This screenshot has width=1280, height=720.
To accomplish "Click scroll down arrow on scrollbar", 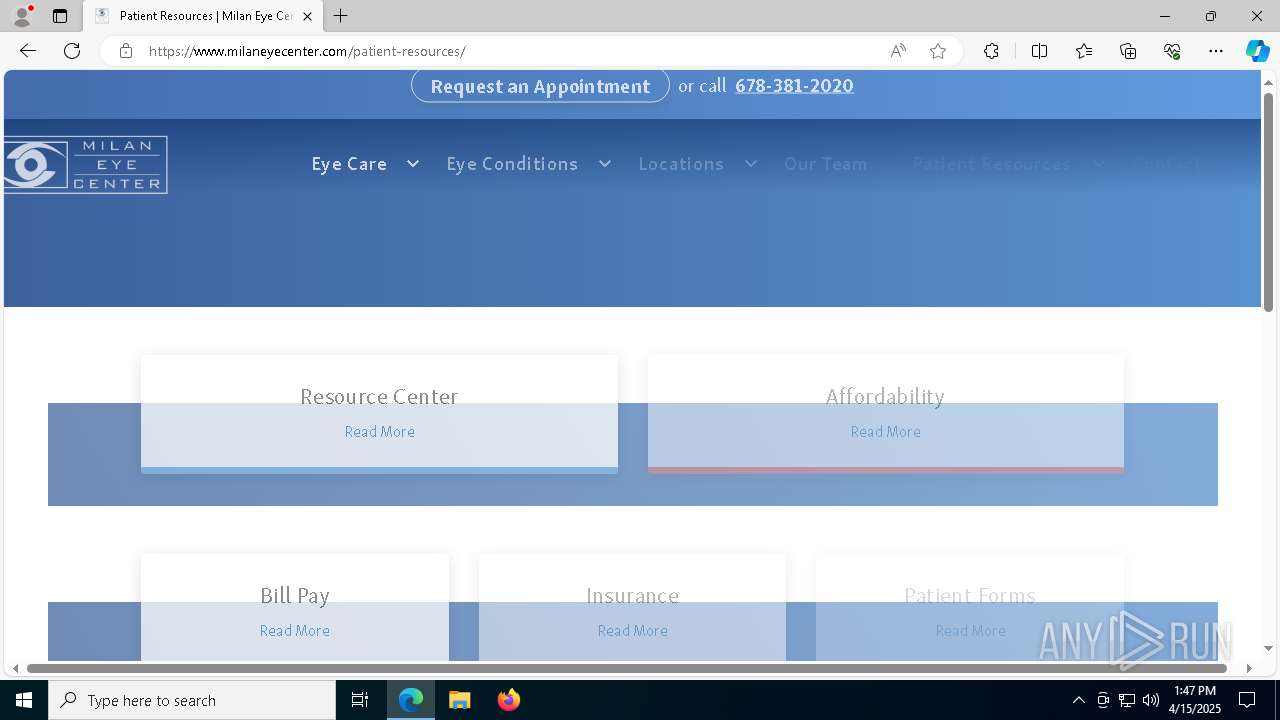I will (x=1268, y=649).
